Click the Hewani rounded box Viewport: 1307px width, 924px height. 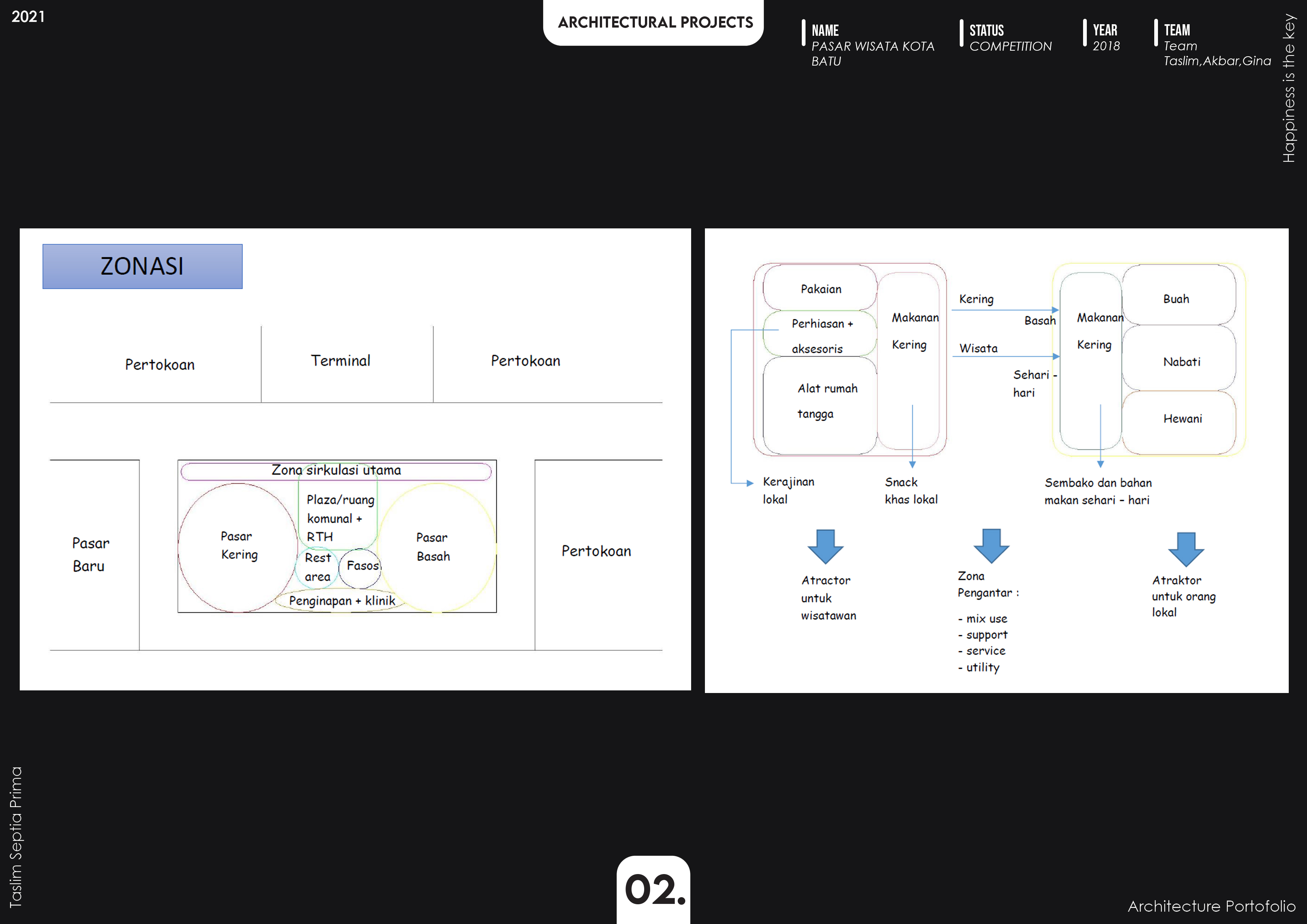pyautogui.click(x=1180, y=421)
